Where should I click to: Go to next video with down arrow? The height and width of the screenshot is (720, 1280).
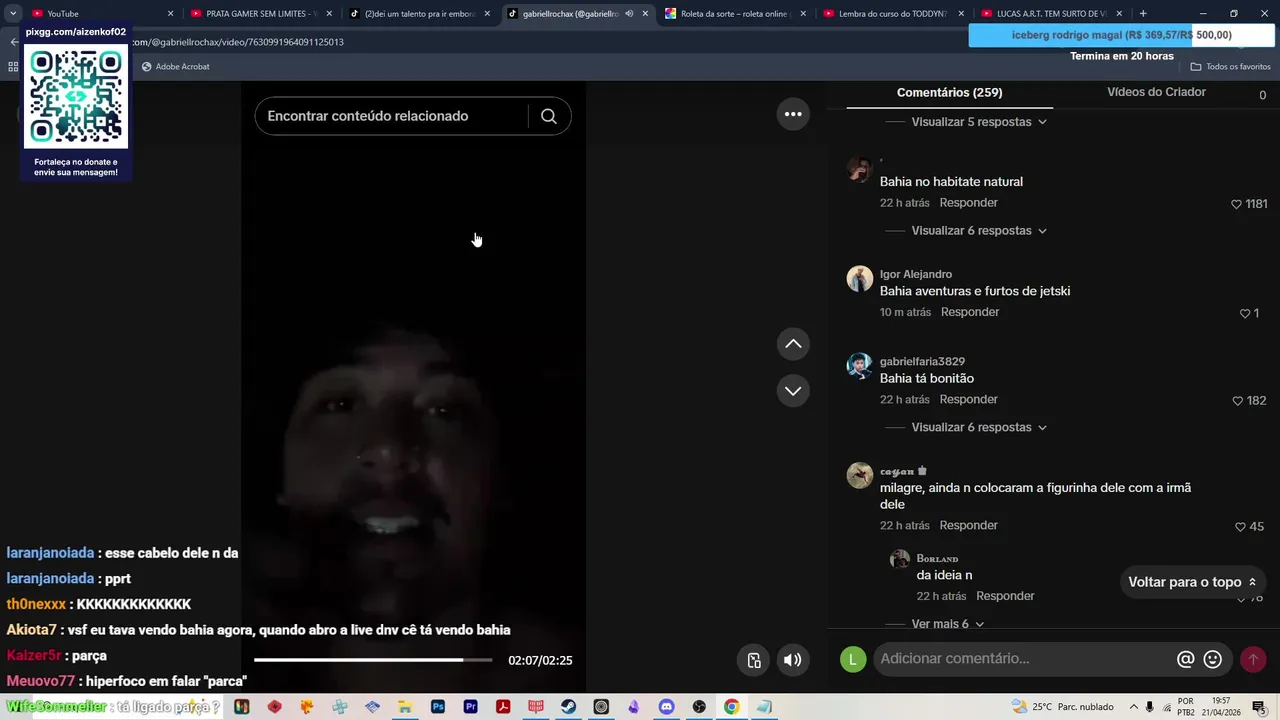793,390
